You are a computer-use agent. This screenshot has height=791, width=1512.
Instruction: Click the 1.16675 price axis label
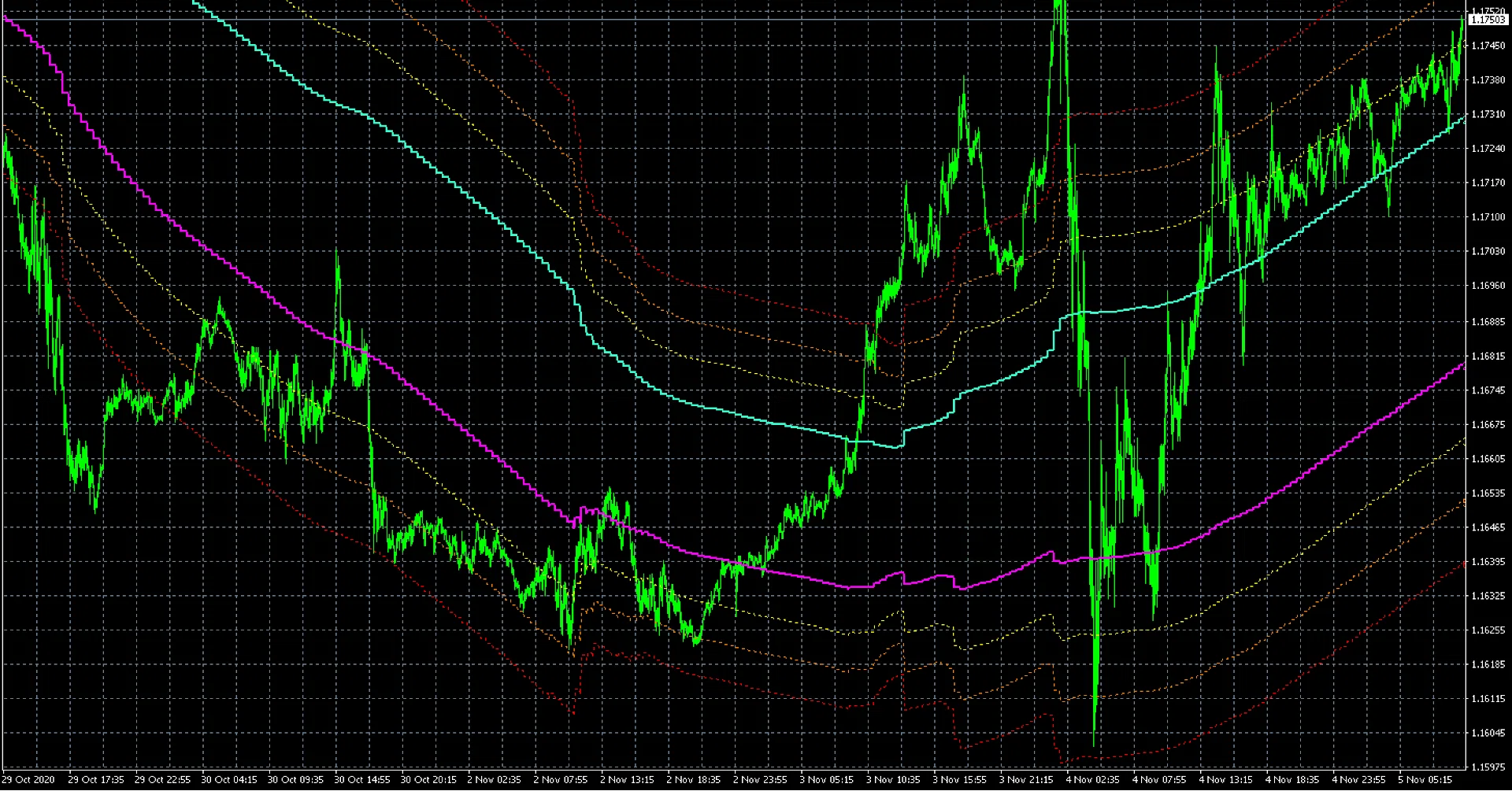coord(1488,425)
